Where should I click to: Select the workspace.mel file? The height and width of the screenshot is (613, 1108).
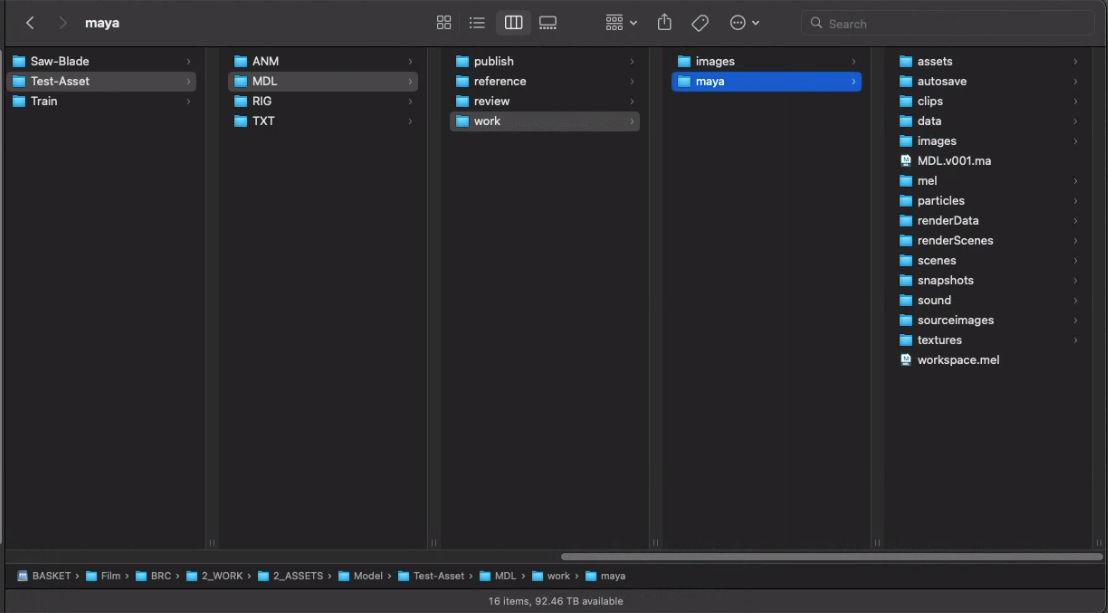tap(957, 360)
